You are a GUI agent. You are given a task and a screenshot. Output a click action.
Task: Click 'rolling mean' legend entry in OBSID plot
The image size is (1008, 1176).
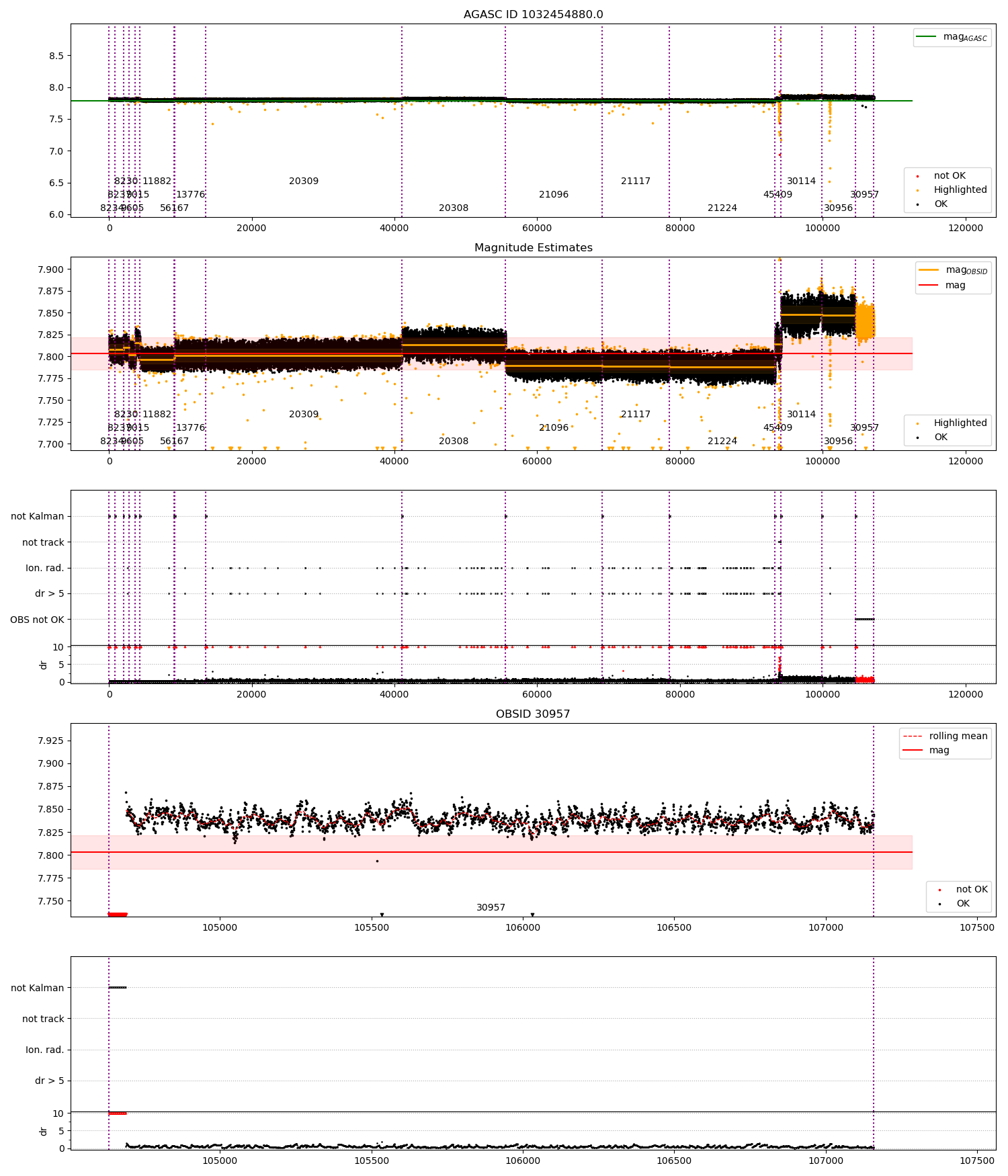(x=946, y=737)
